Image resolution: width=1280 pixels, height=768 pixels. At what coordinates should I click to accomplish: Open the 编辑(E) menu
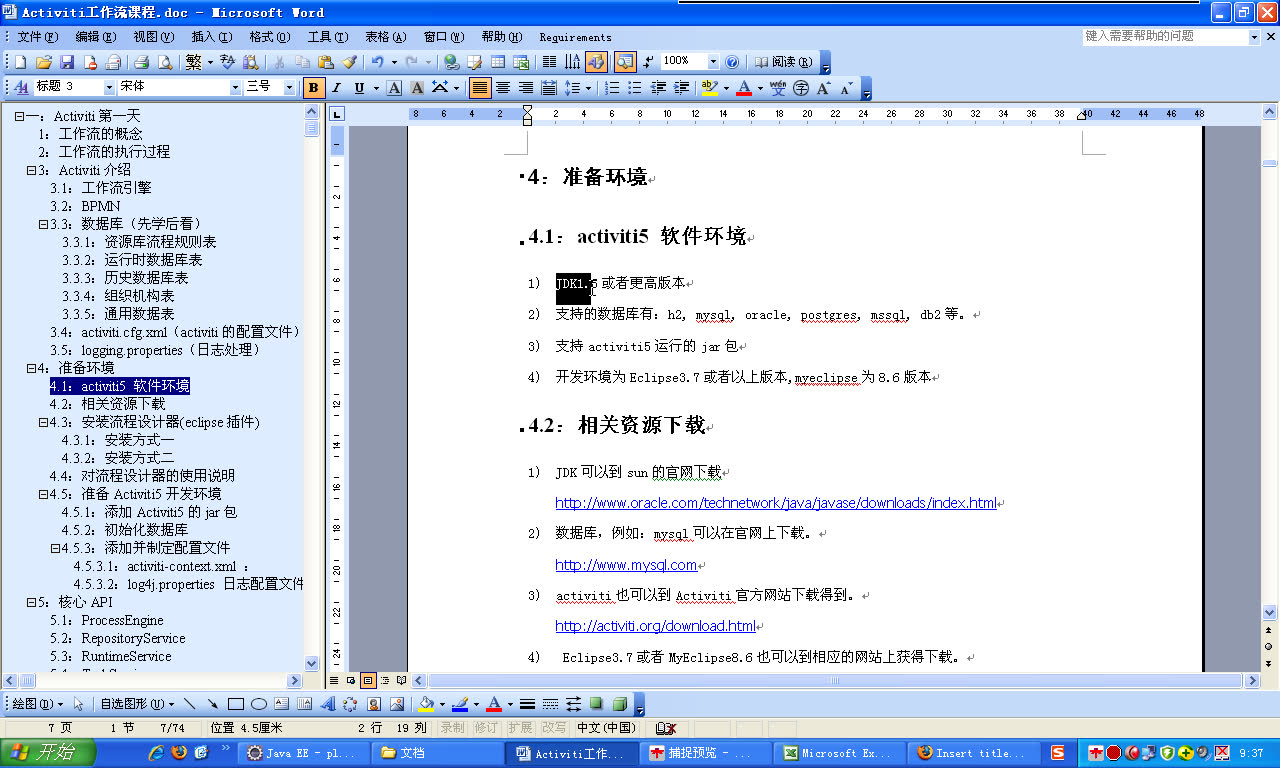tap(95, 37)
